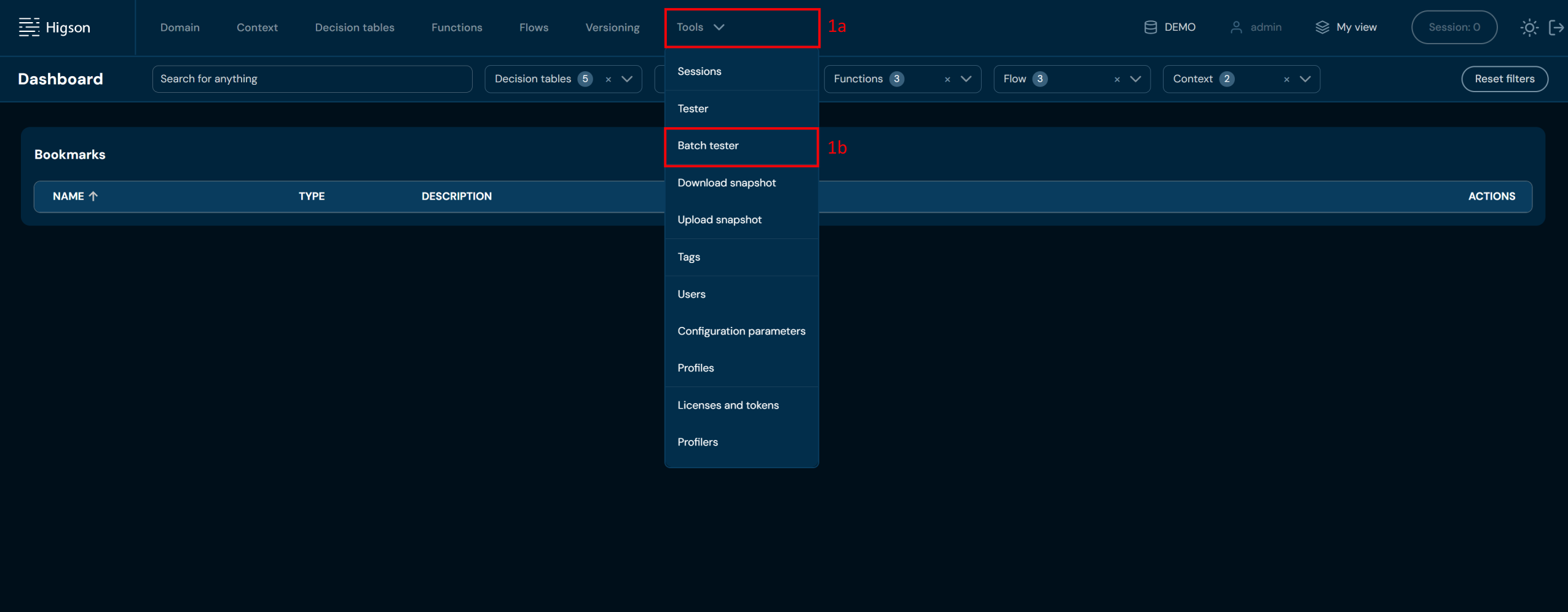Click the Search for anything field

(312, 79)
